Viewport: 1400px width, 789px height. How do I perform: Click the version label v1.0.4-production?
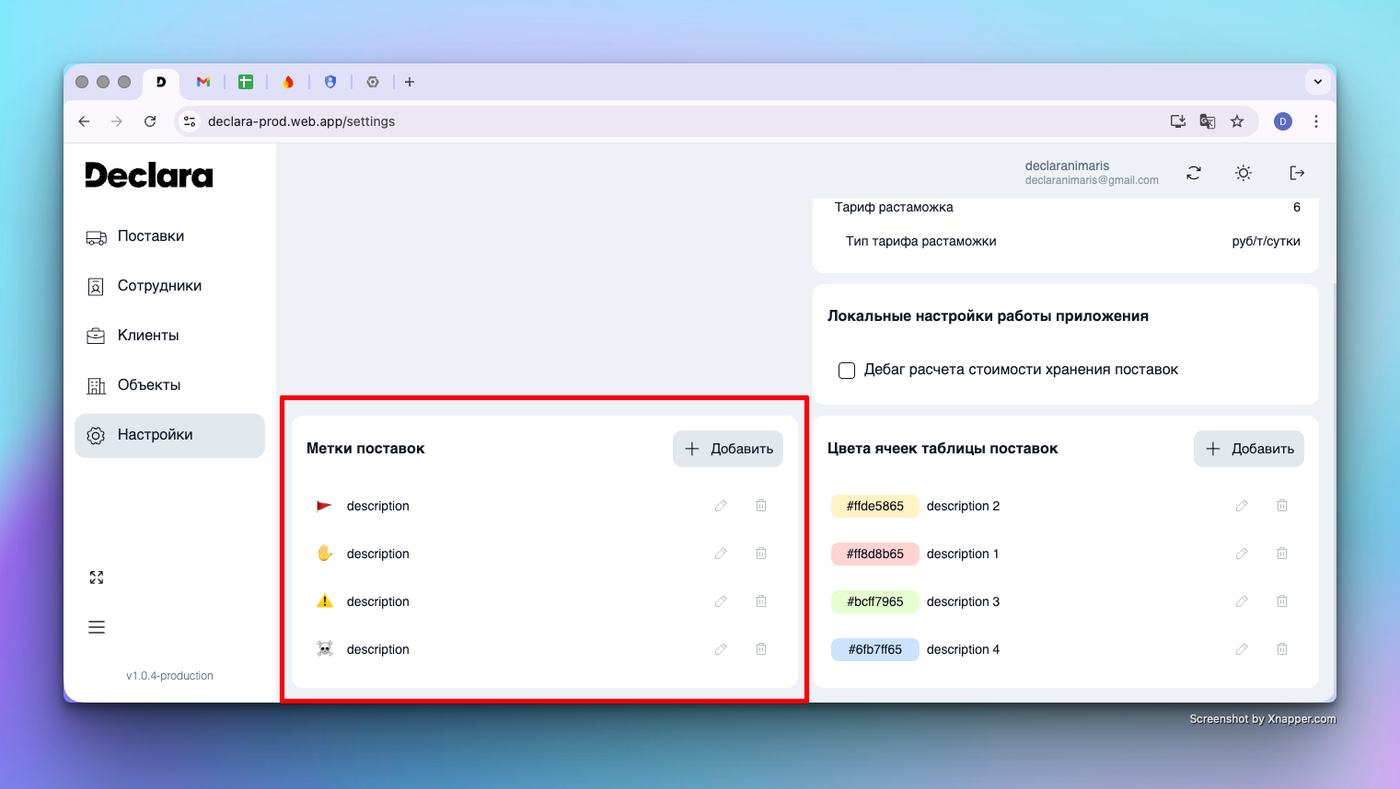(170, 676)
